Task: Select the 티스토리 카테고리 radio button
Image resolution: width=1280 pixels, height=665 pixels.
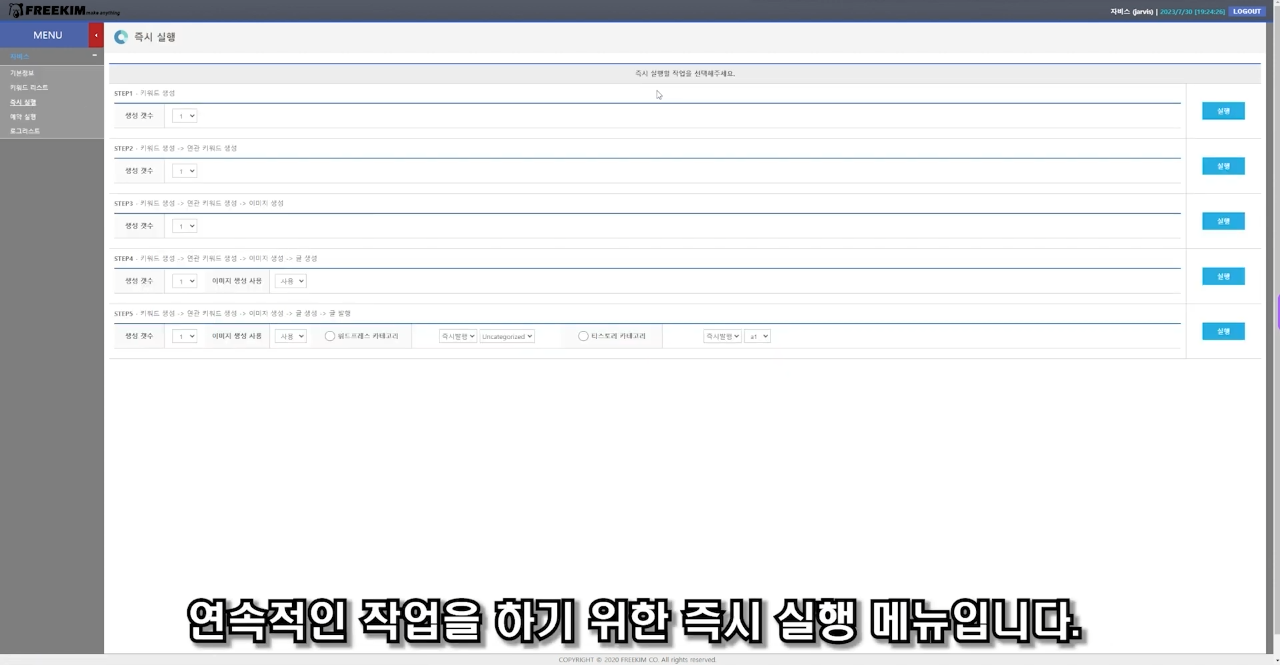Action: tap(584, 336)
